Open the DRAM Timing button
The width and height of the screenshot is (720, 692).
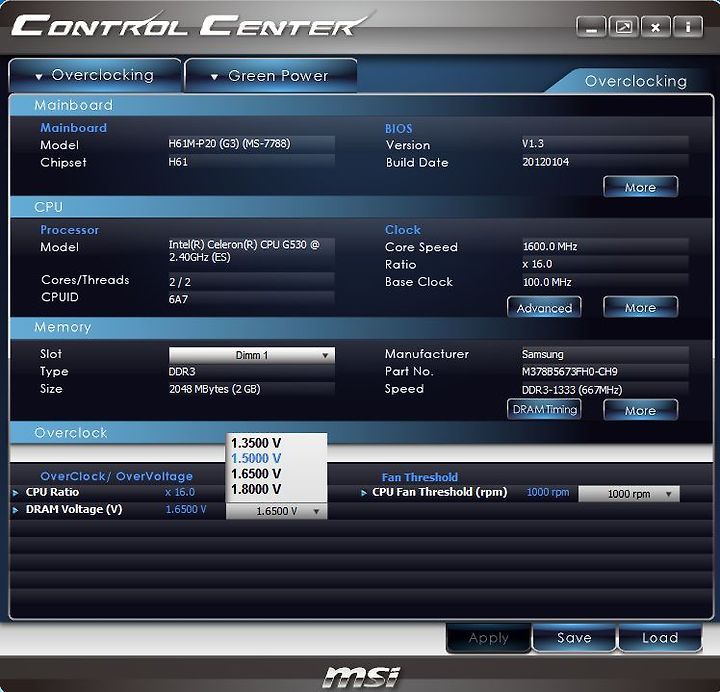tap(544, 409)
